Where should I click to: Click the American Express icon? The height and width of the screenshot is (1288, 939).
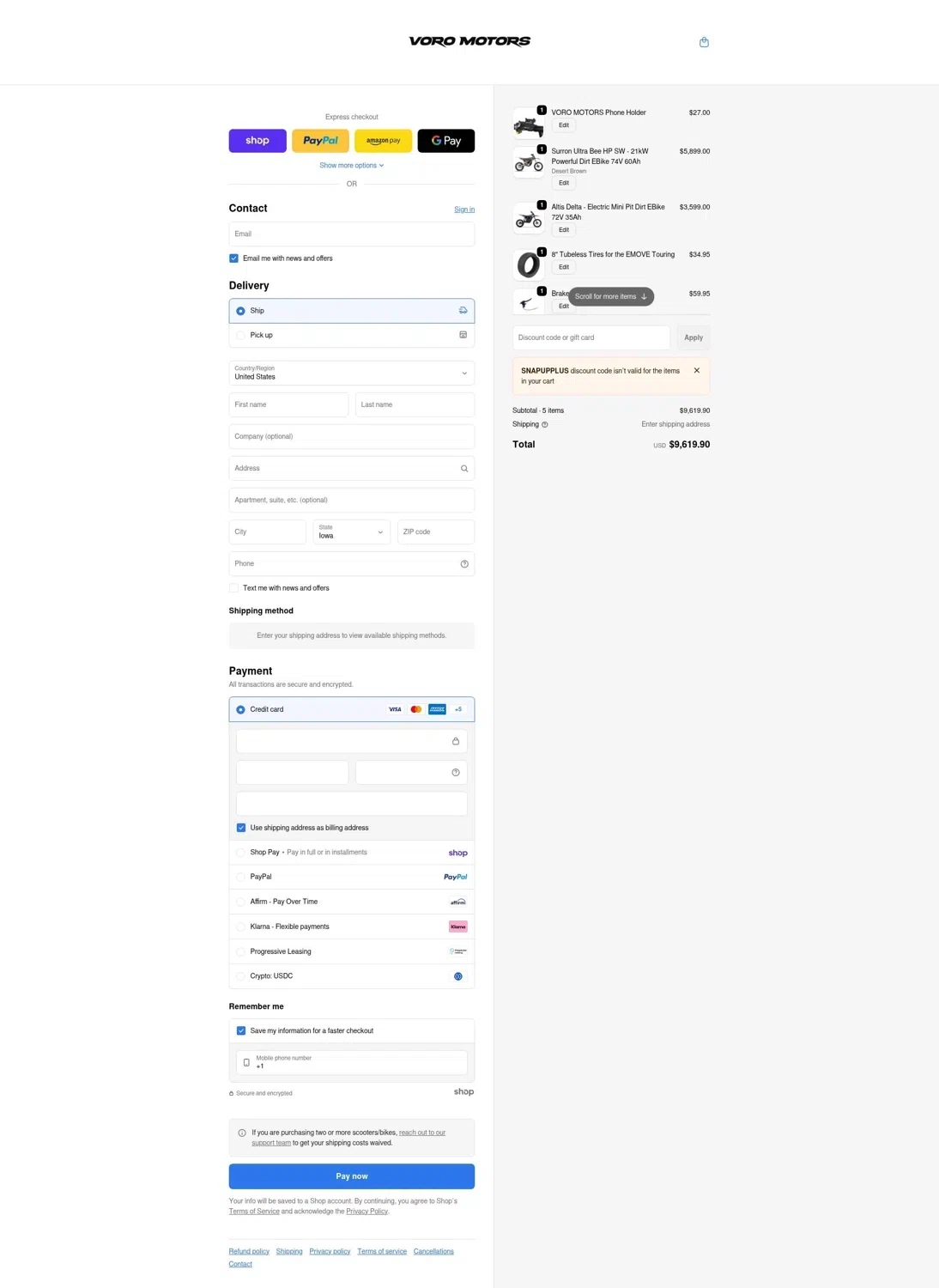point(437,709)
